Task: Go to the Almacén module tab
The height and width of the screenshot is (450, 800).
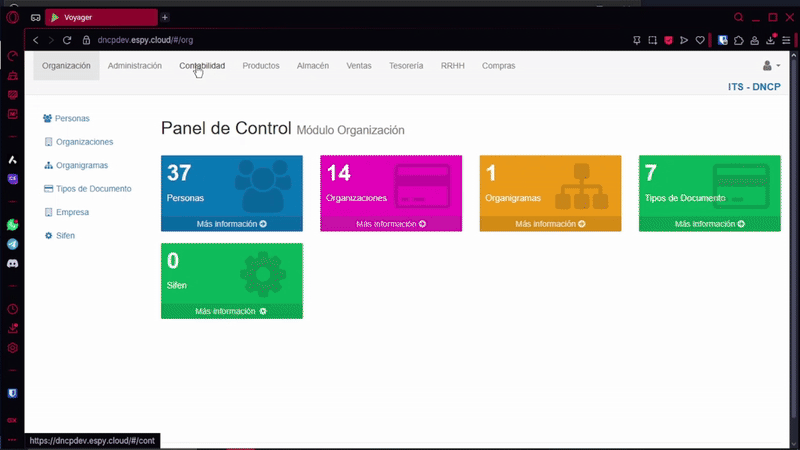Action: click(313, 66)
